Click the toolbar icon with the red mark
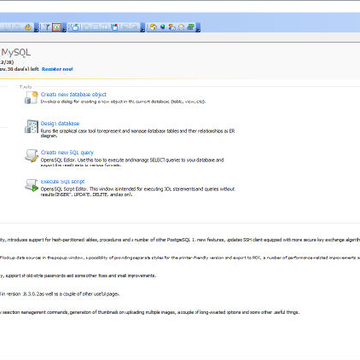This screenshot has height=360, width=360. [115, 27]
